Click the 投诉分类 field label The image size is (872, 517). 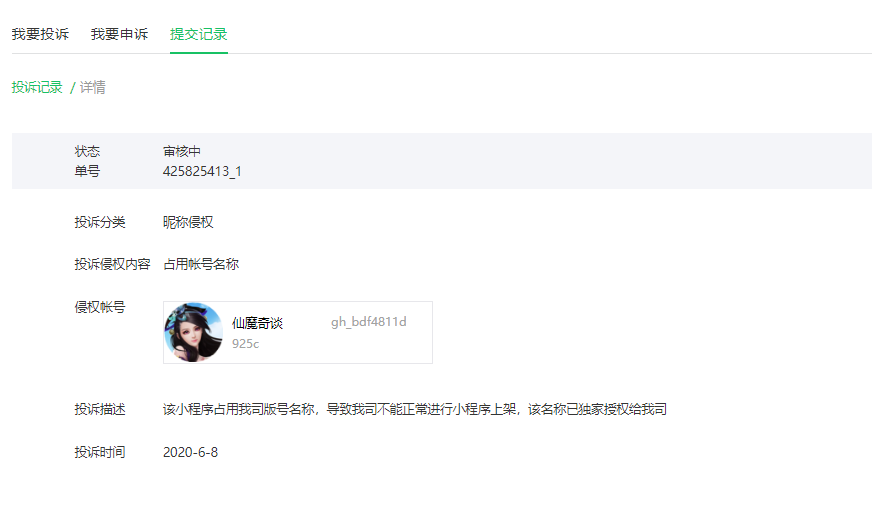[x=100, y=222]
